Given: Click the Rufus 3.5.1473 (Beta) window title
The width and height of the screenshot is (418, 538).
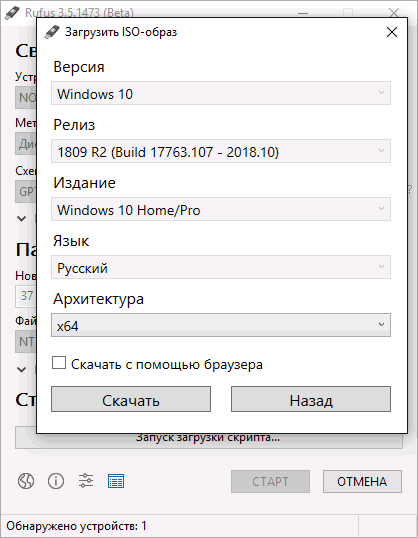Looking at the screenshot, I should [79, 13].
